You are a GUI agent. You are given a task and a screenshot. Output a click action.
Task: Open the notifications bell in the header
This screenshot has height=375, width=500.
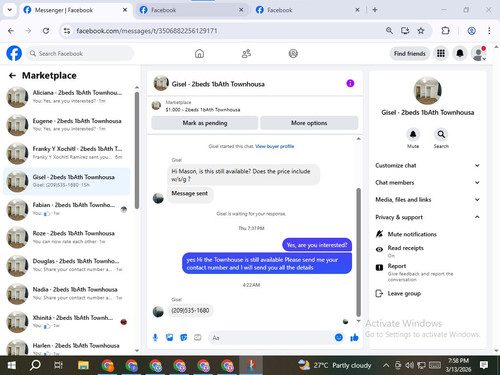coord(460,53)
